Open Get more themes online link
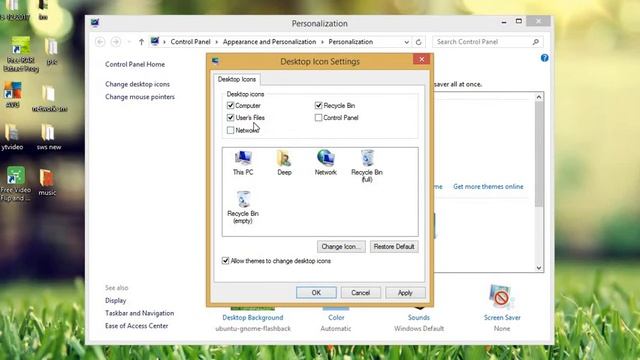Screen dimensions: 640x360 tap(488, 187)
